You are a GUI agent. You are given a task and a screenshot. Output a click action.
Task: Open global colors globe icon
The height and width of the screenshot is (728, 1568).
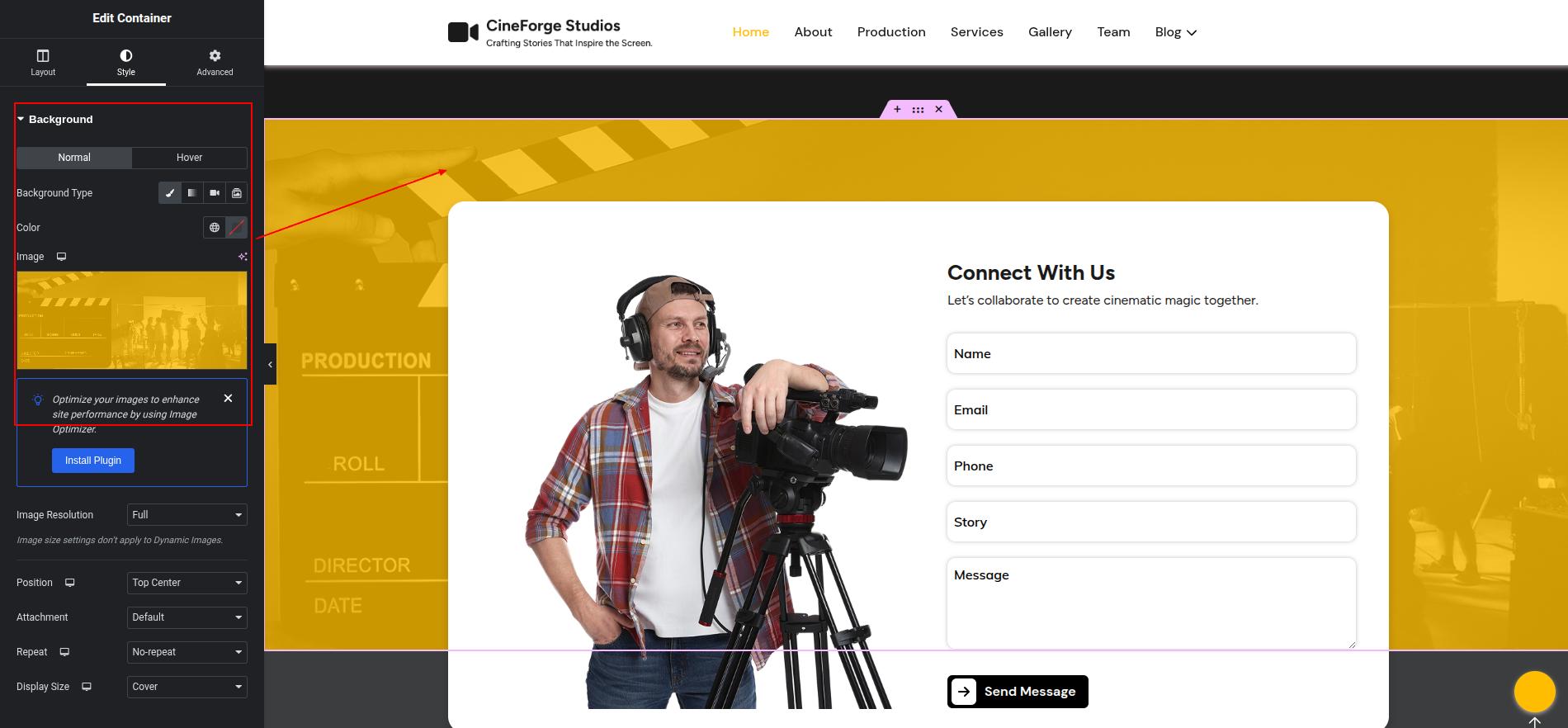coord(215,228)
